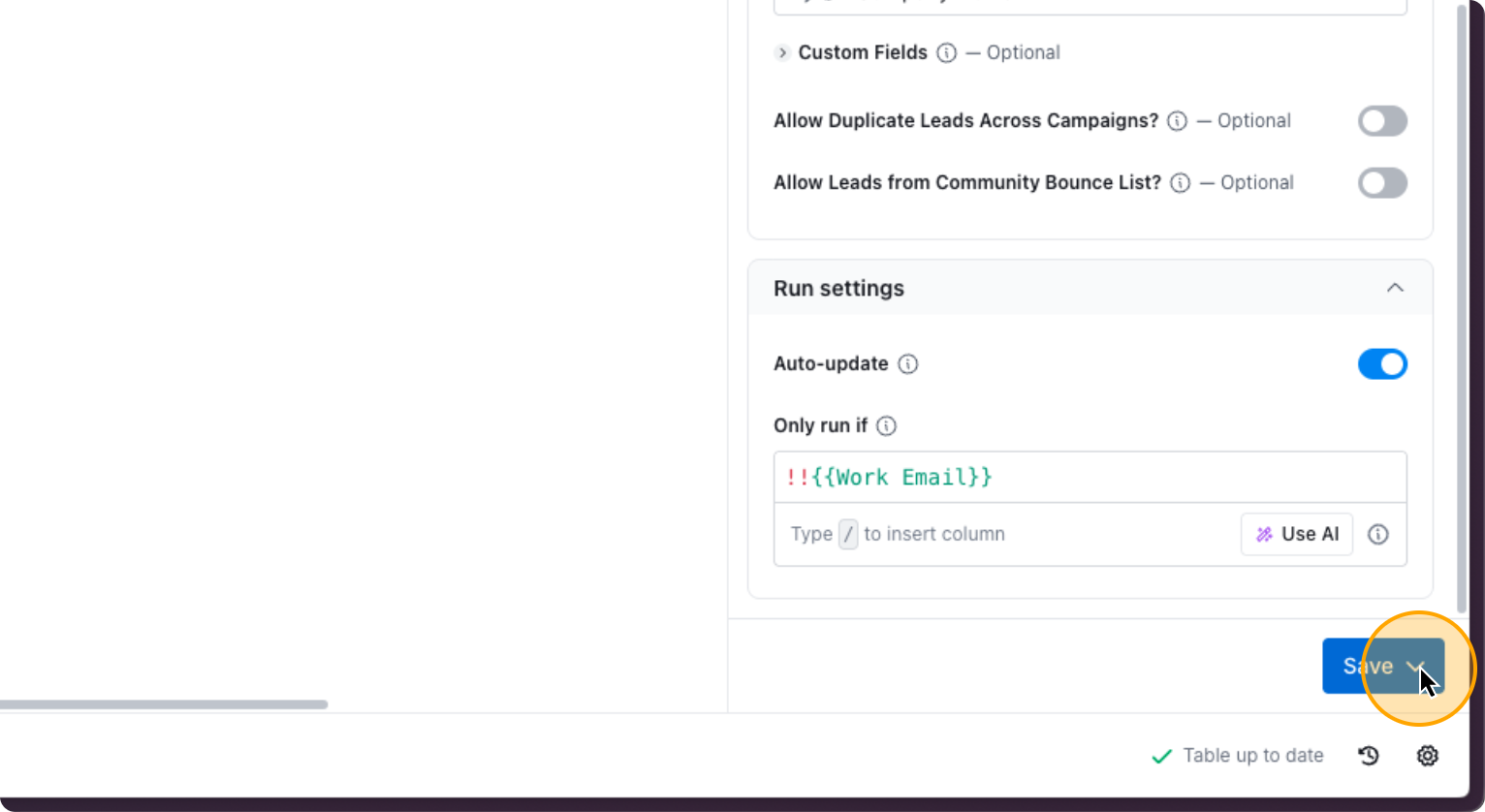The image size is (1485, 812).
Task: Open the Save button dropdown arrow
Action: [1416, 667]
